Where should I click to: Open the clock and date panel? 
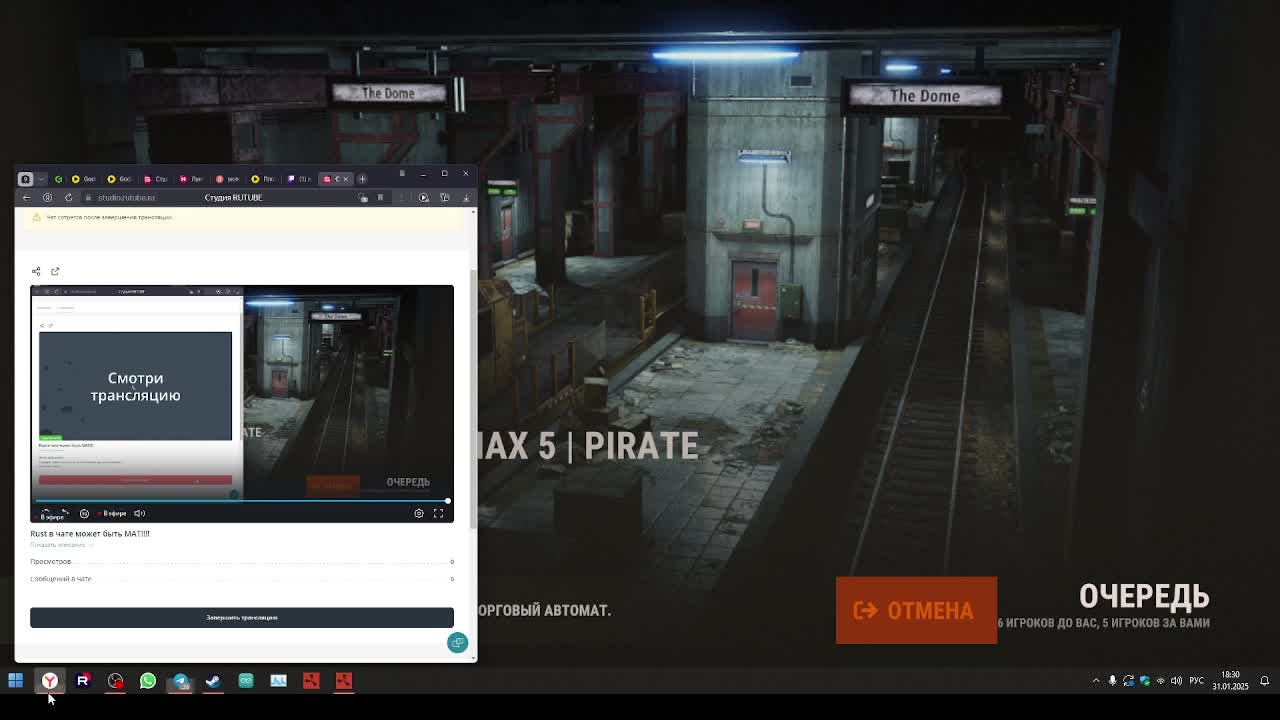(1231, 681)
